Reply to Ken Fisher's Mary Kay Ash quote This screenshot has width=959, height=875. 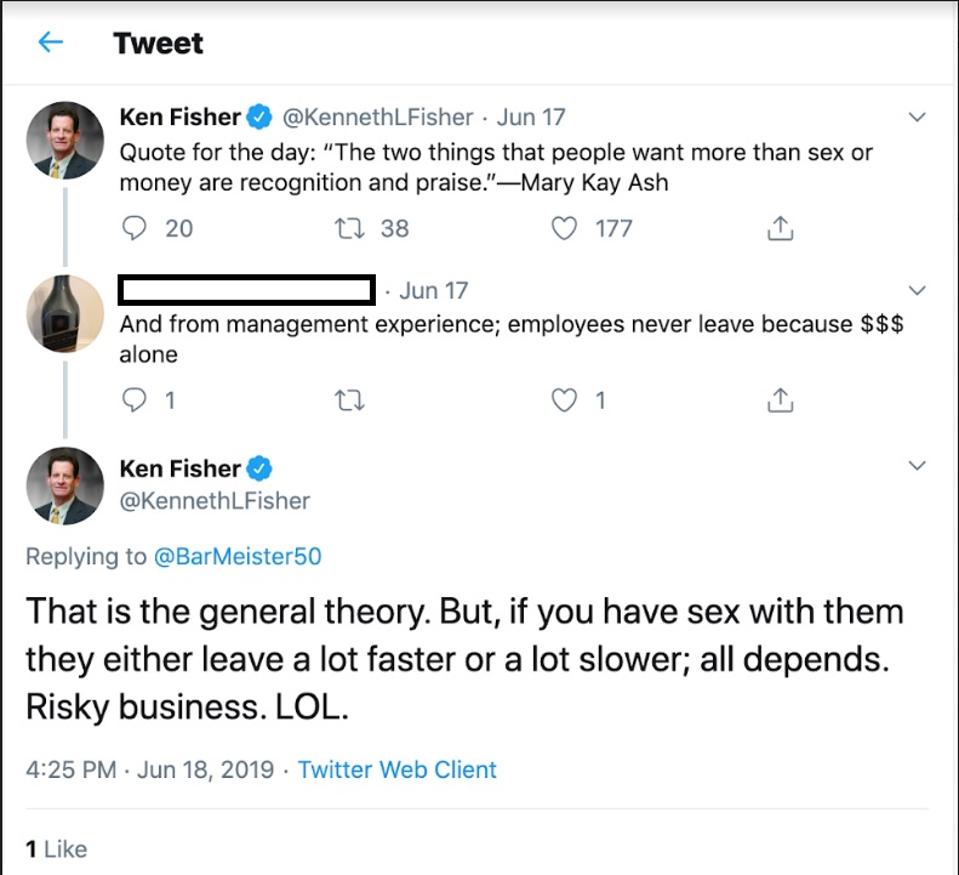click(134, 228)
